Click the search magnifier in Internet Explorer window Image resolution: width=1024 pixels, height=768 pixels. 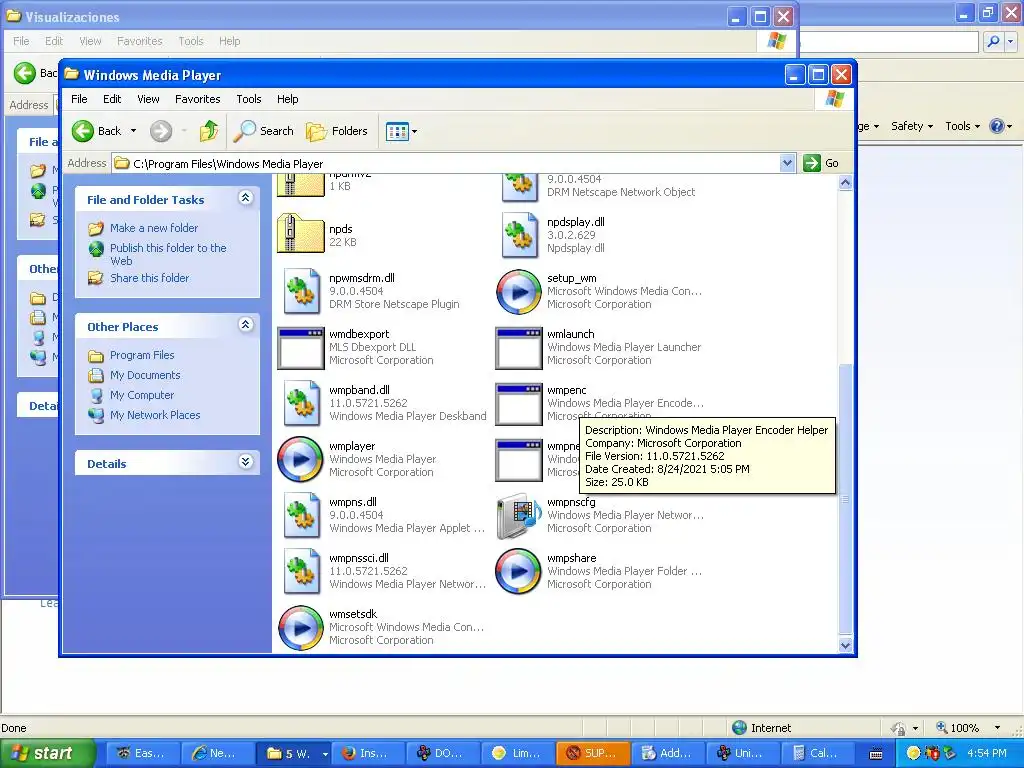[993, 42]
